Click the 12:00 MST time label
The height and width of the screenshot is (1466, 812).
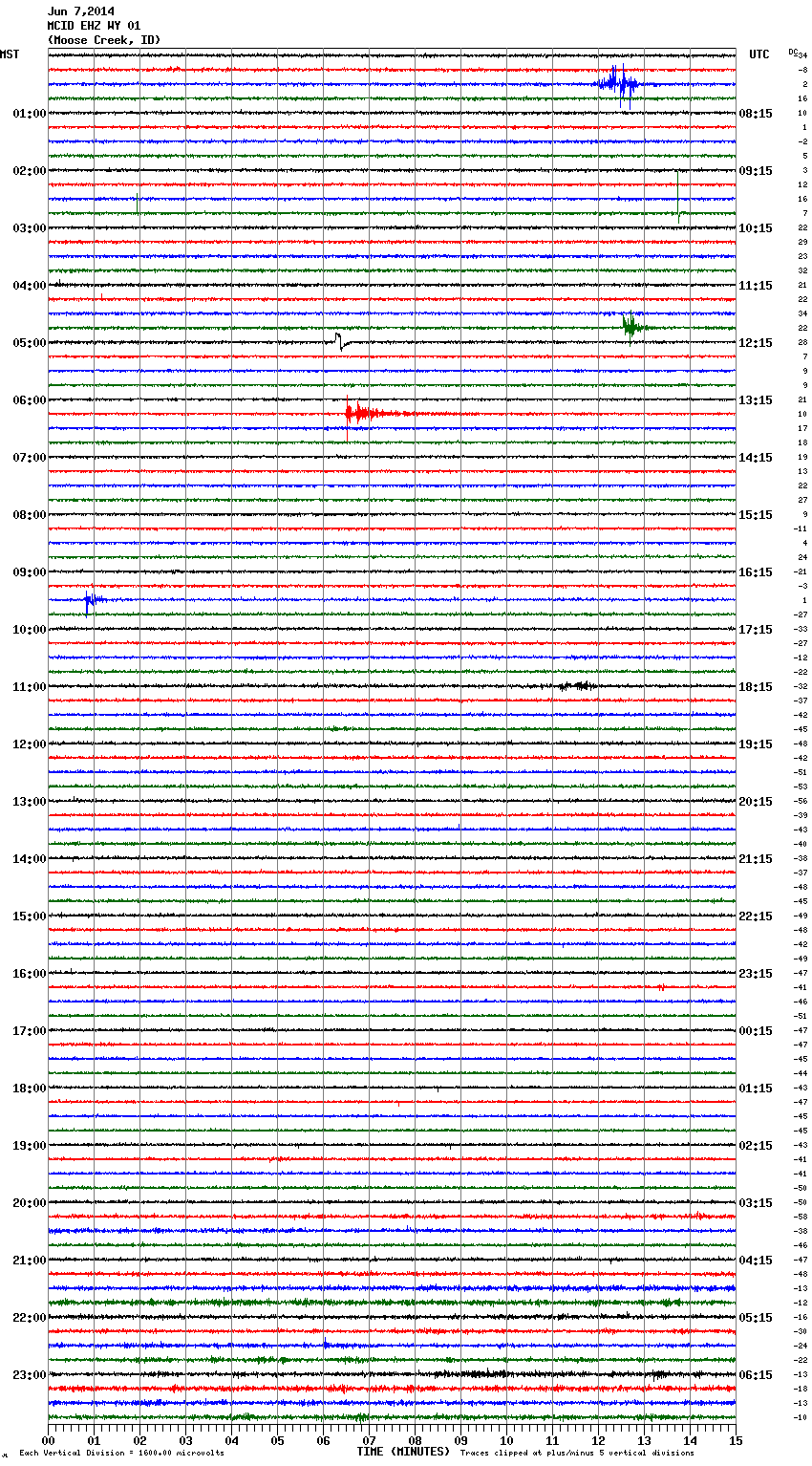tap(30, 744)
